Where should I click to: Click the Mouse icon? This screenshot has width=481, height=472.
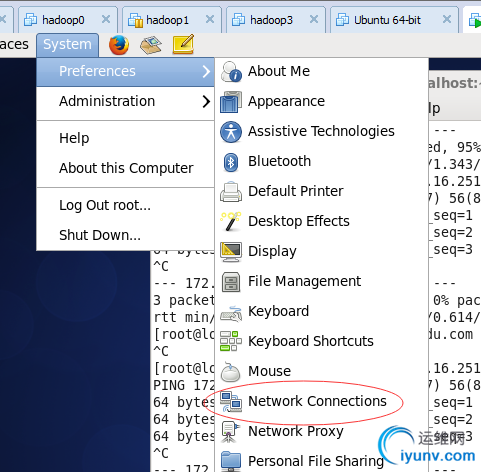[230, 372]
